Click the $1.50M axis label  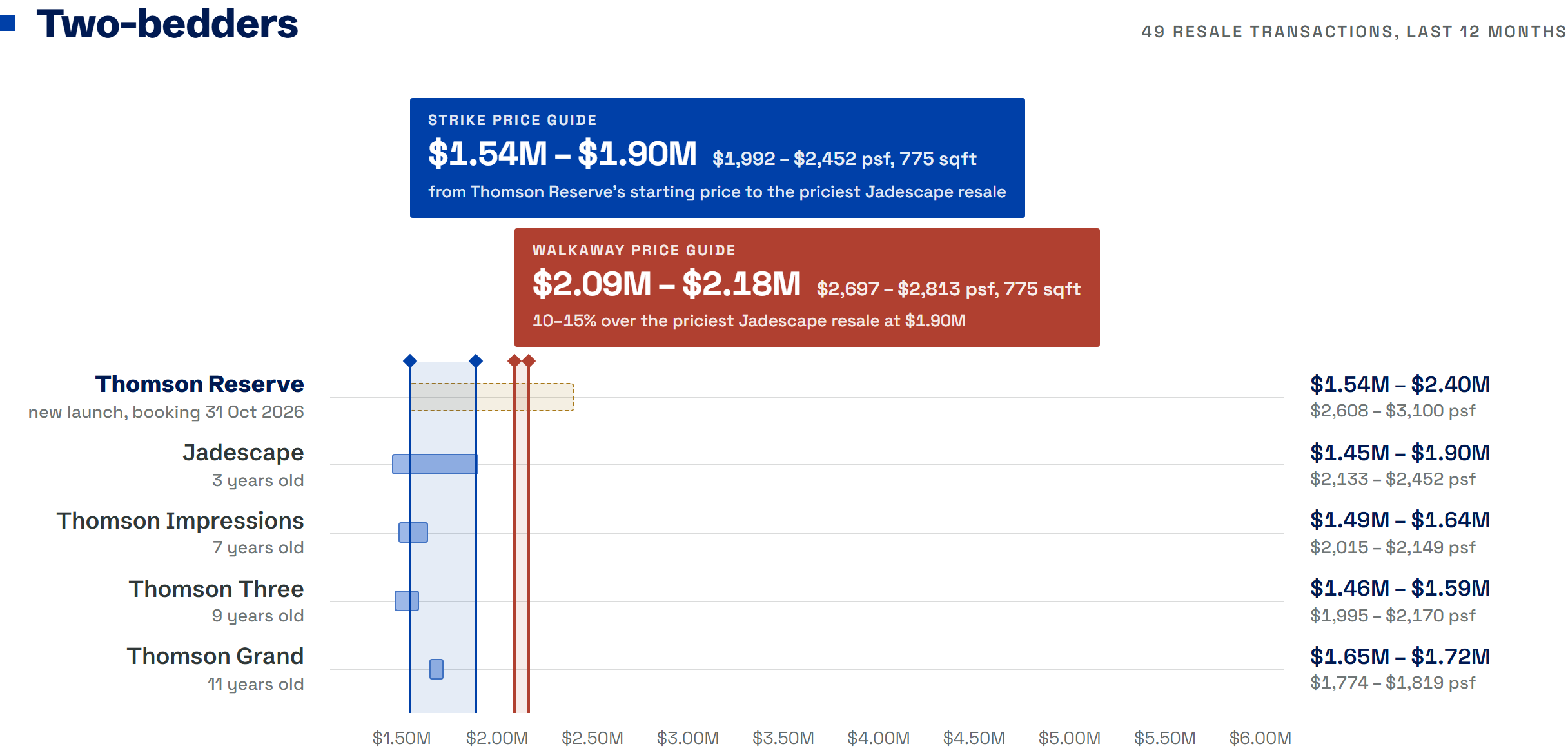(x=402, y=738)
